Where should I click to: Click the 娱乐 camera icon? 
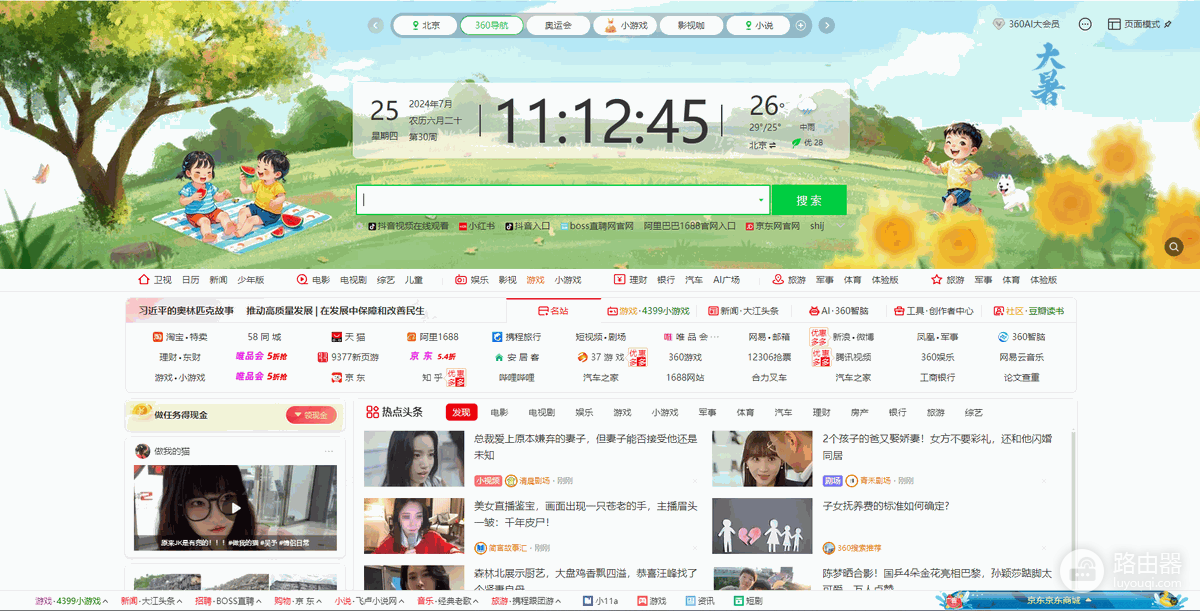(x=461, y=280)
